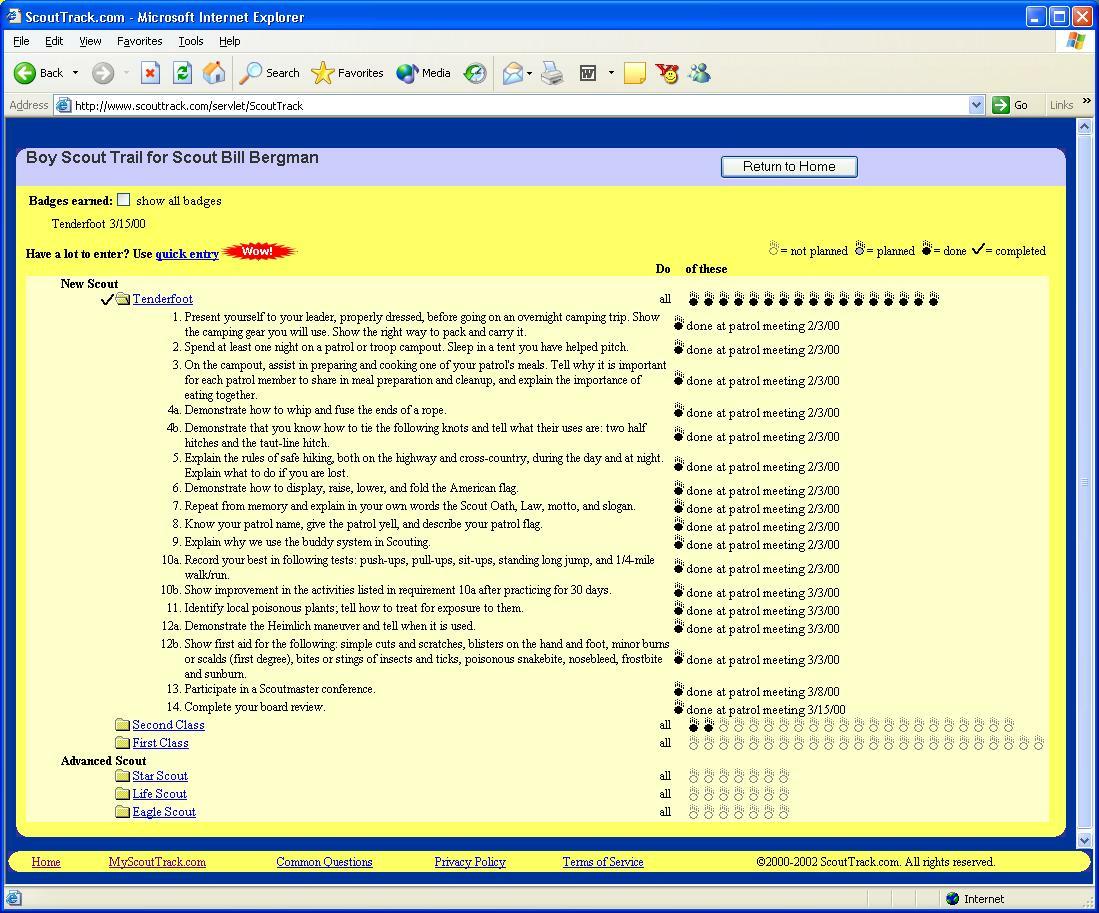Collapse the Tenderfoot folder icon
This screenshot has height=913, width=1099.
(x=123, y=299)
